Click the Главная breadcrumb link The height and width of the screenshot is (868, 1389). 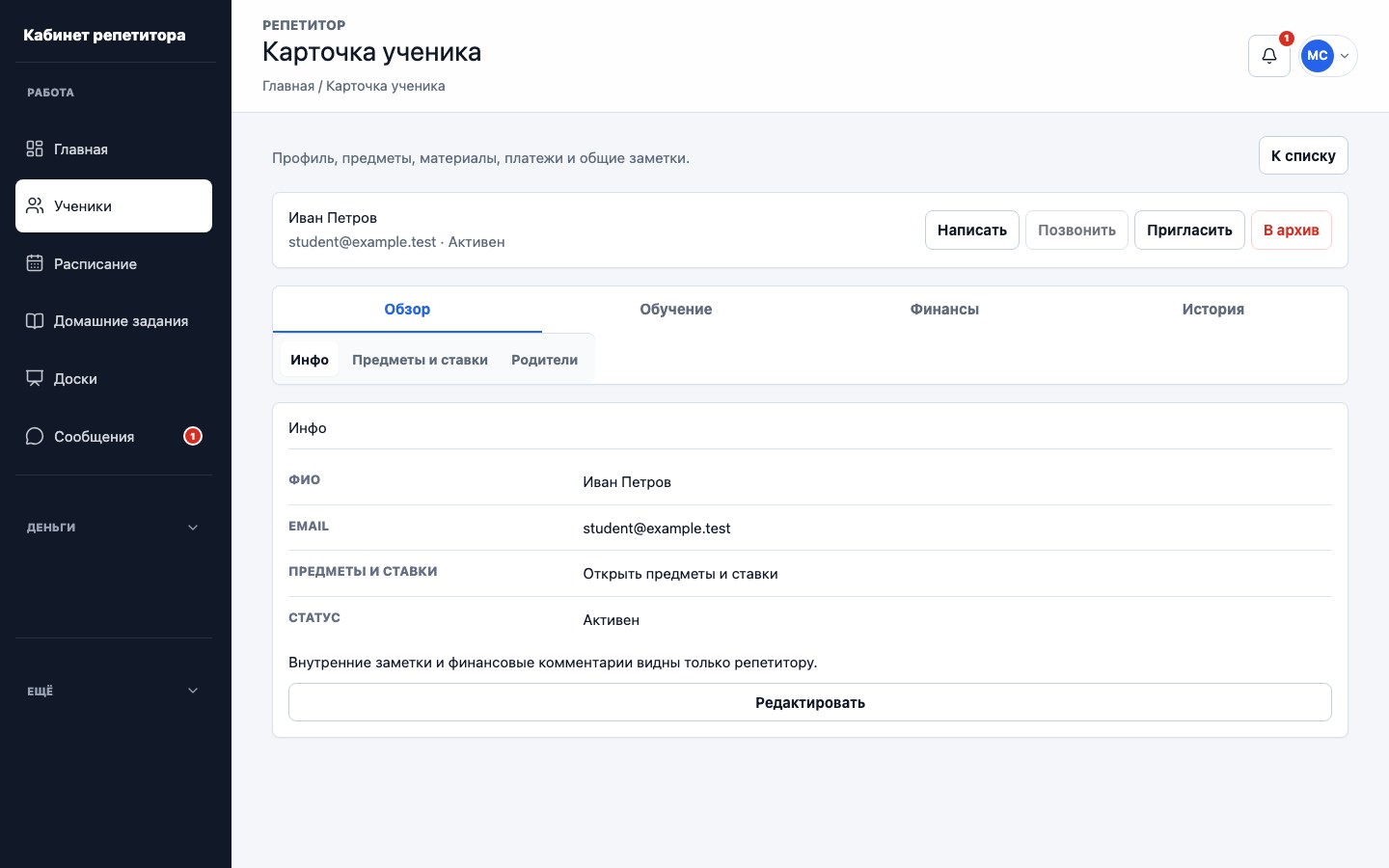click(x=288, y=86)
